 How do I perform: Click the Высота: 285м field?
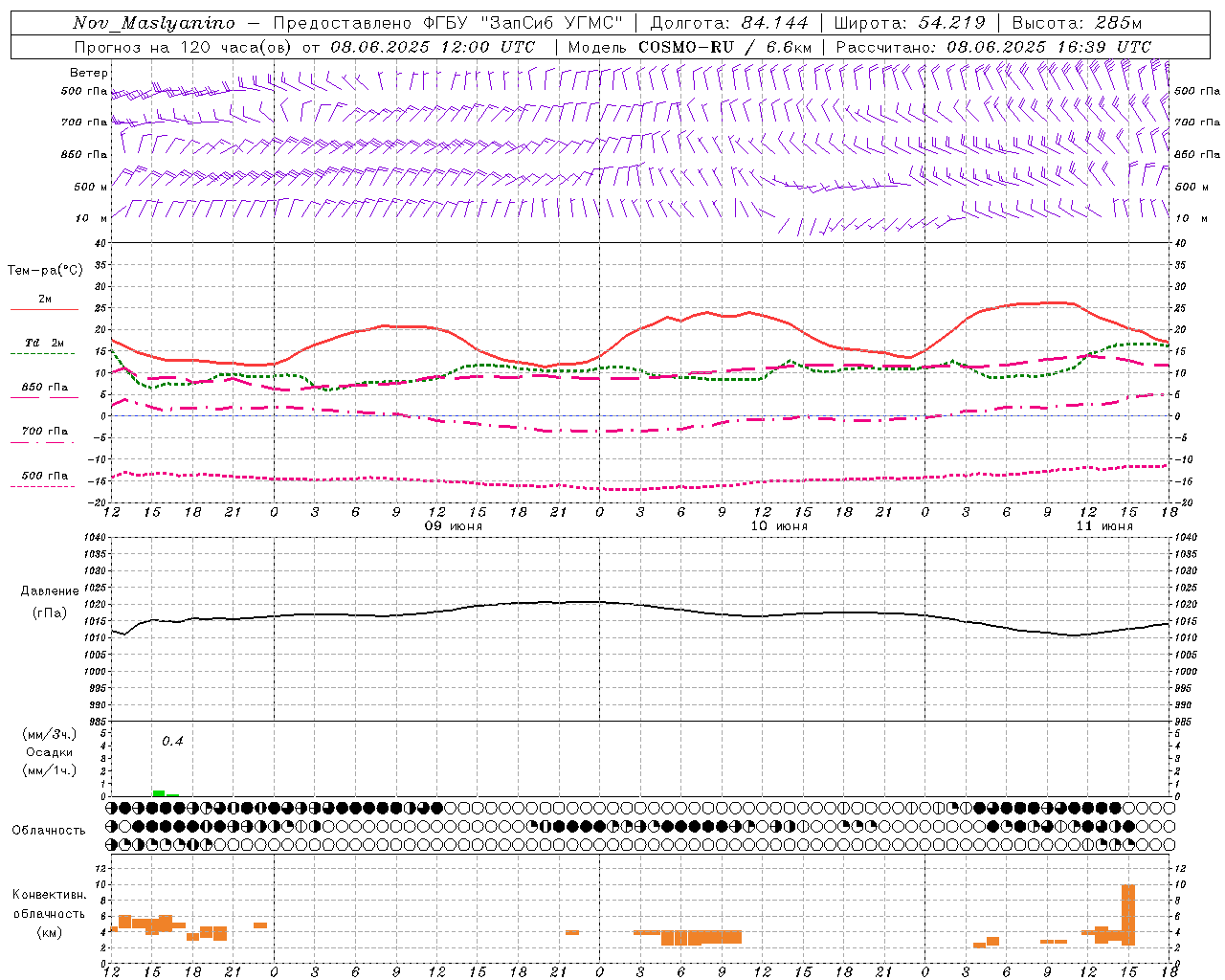(x=1077, y=23)
